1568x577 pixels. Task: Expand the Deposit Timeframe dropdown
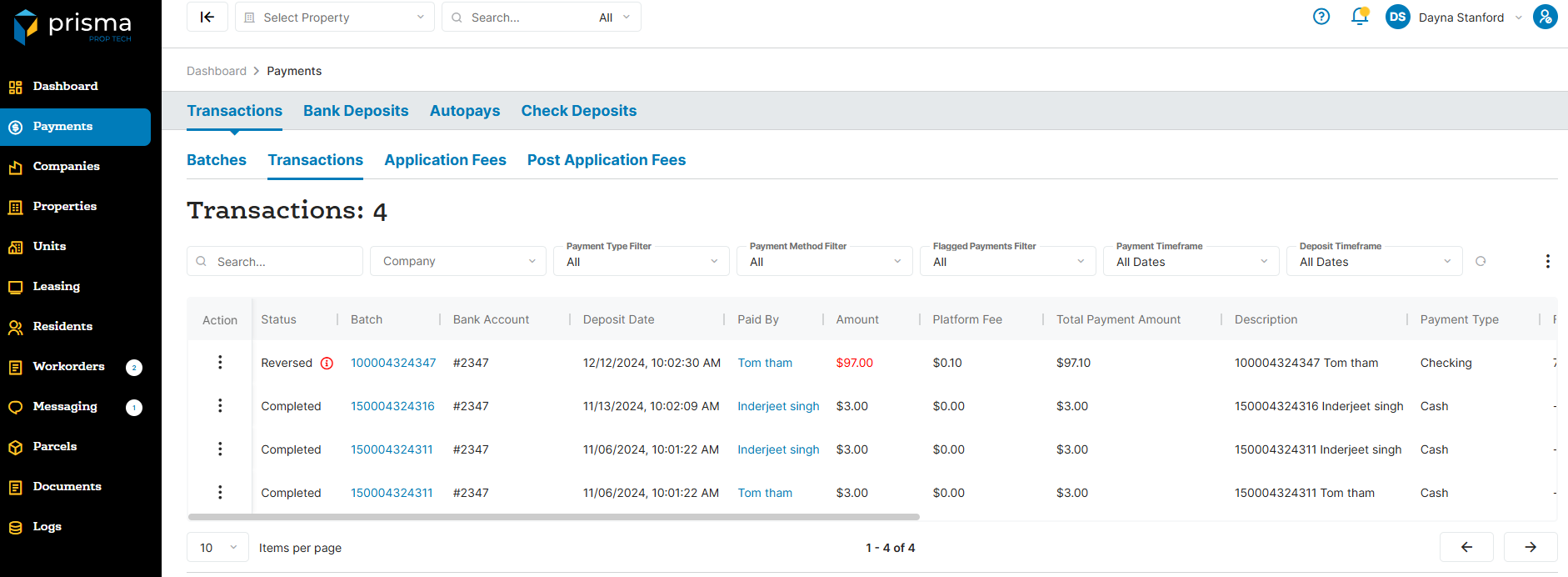point(1374,262)
